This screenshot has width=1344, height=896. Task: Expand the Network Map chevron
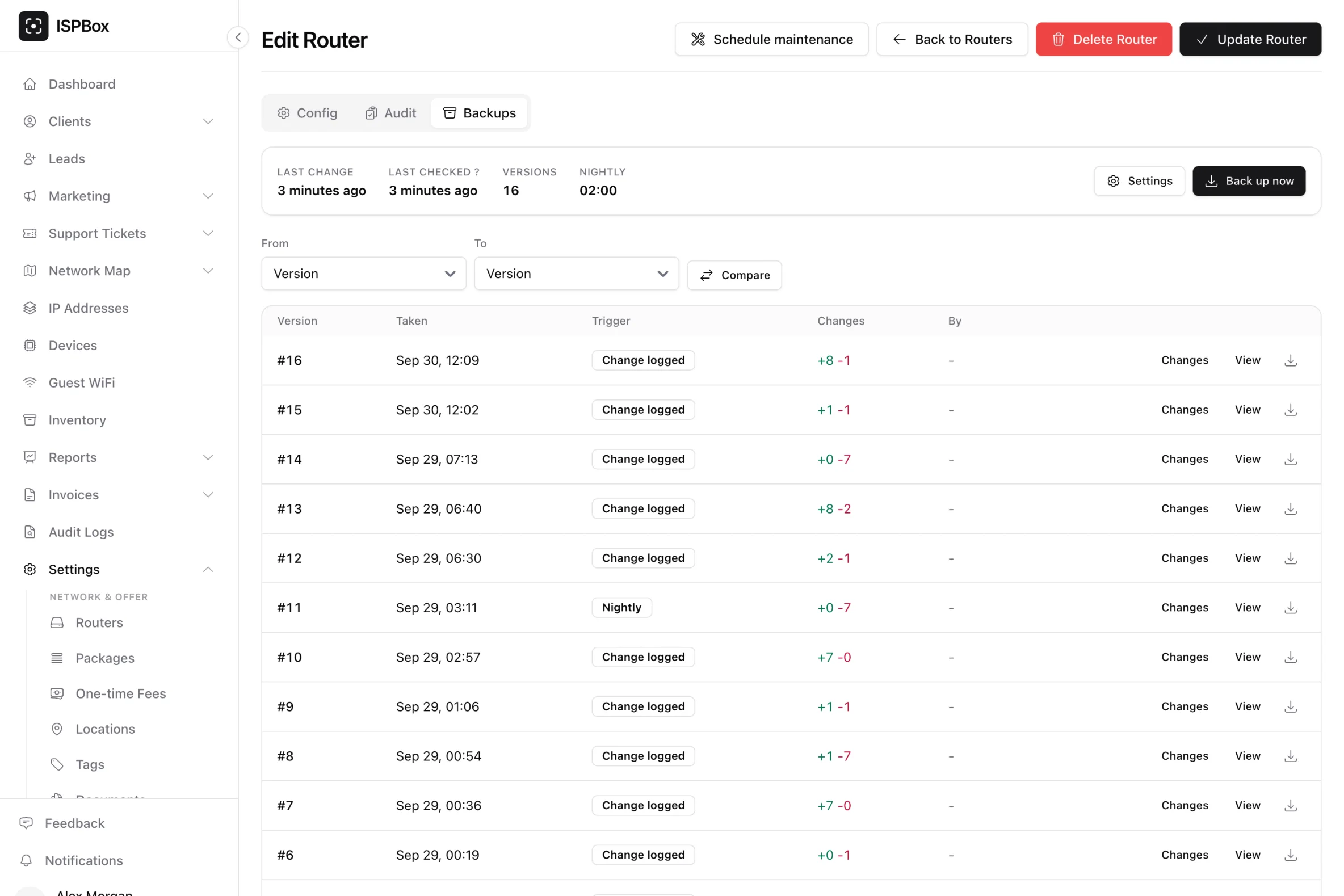coord(208,271)
